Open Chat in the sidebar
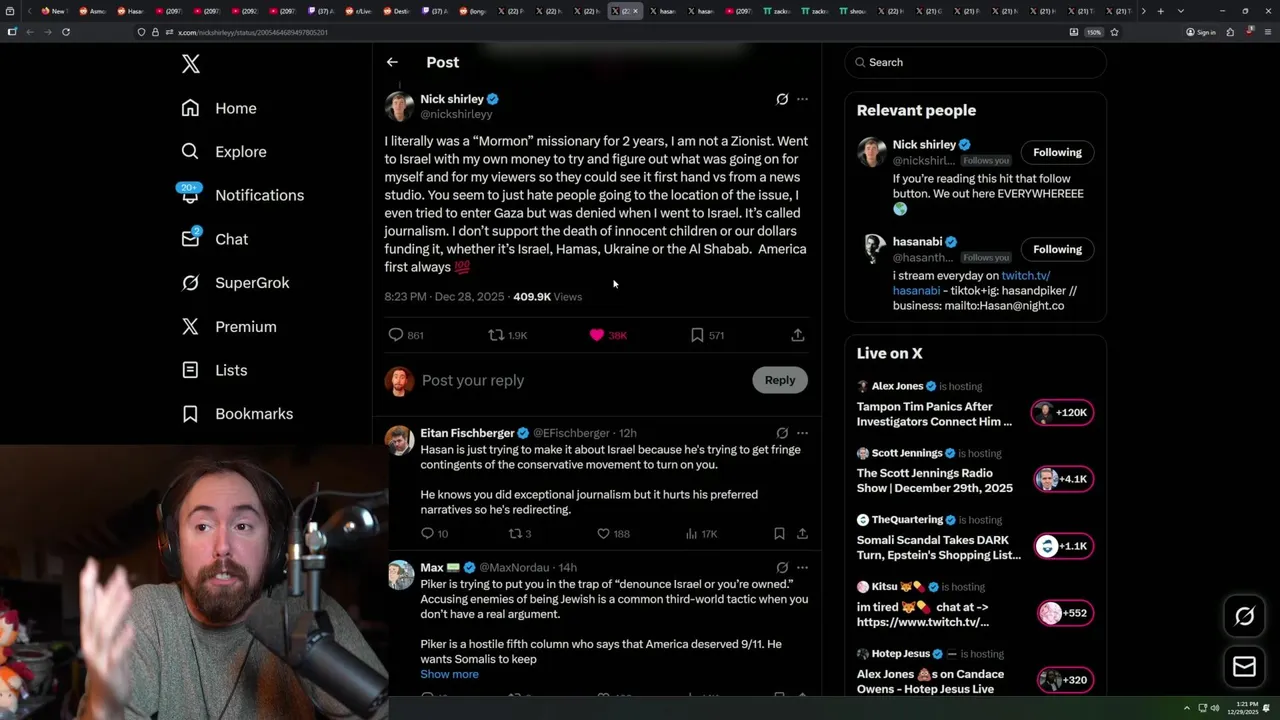 point(214,239)
